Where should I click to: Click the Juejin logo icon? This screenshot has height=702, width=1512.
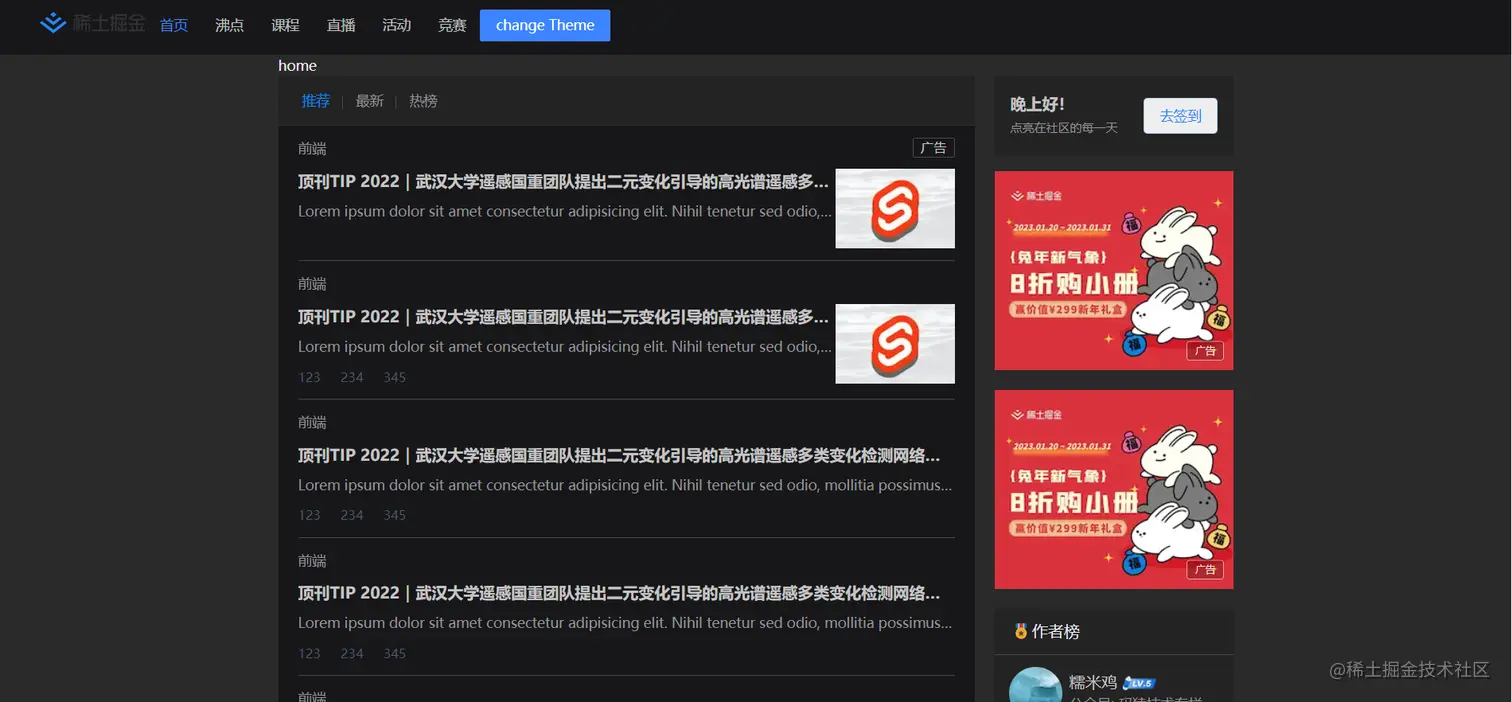click(x=53, y=23)
